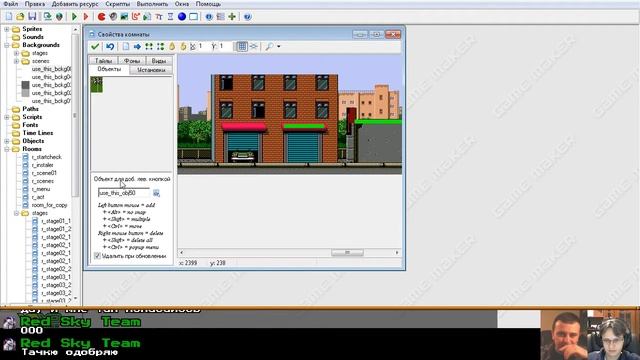Viewport: 640px width, 360px height.
Task: Save the game with the floppy icon
Action: coord(32,16)
